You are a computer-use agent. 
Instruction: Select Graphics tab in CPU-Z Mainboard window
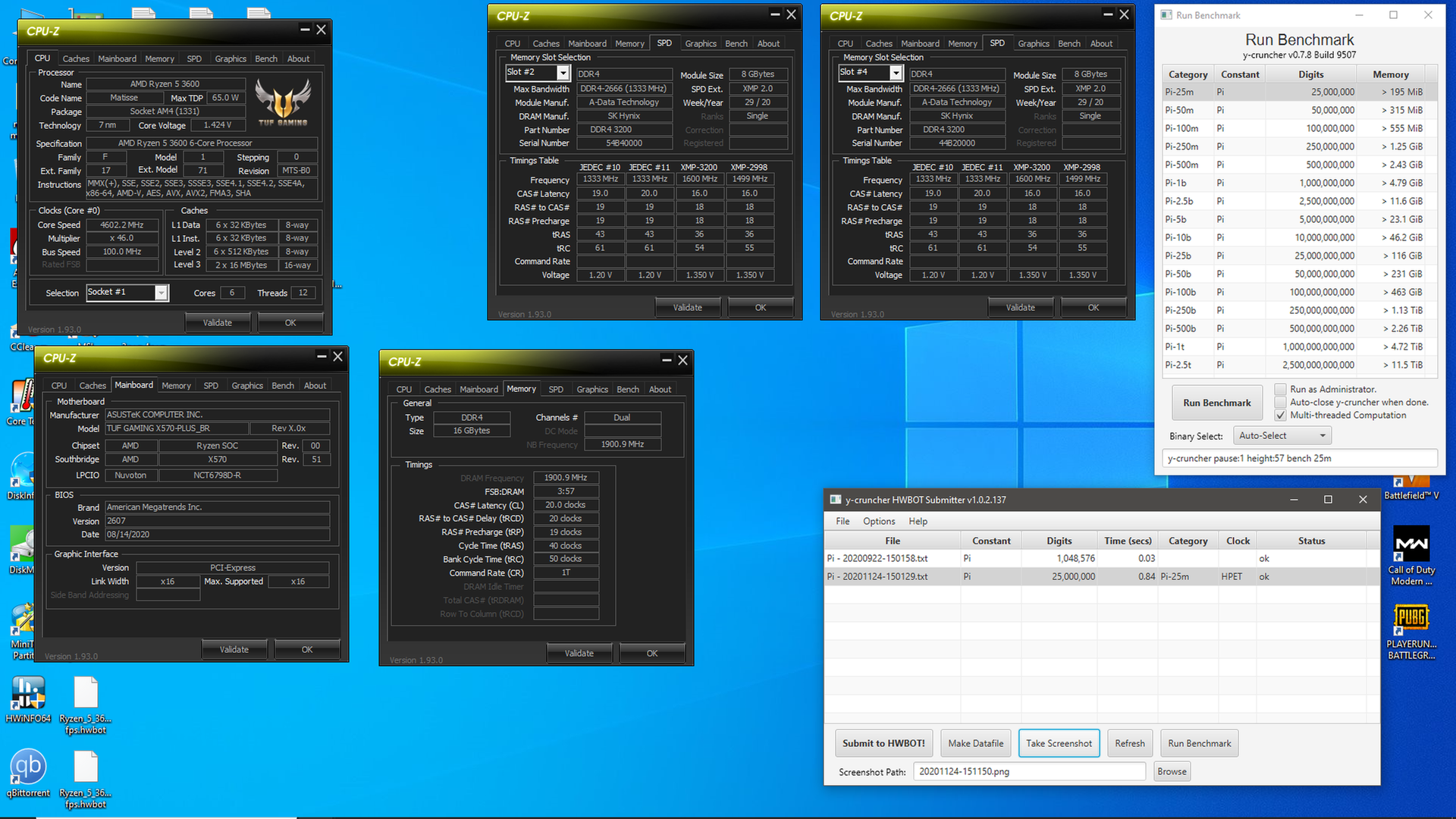tap(247, 385)
